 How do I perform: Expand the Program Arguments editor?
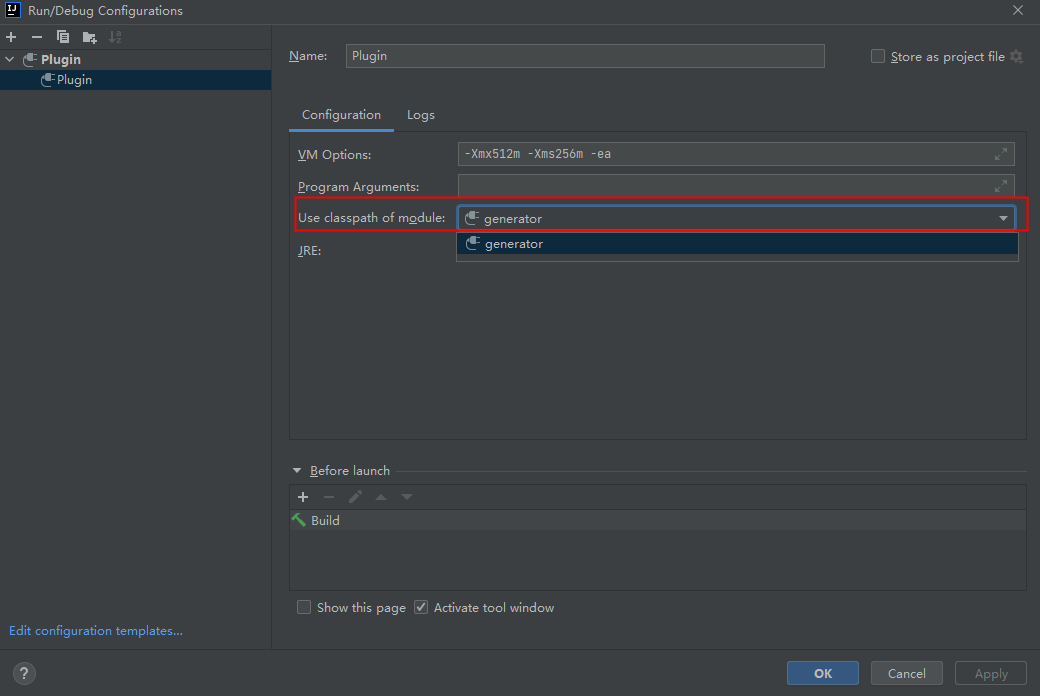click(1001, 186)
